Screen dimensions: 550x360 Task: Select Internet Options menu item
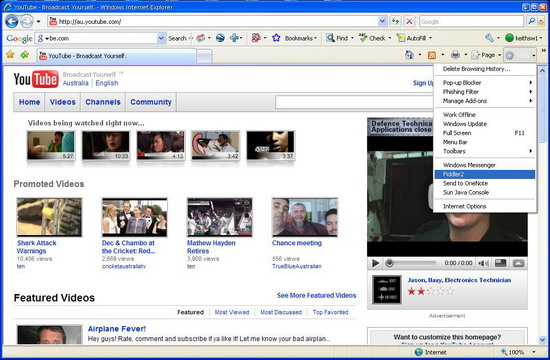pyautogui.click(x=485, y=206)
